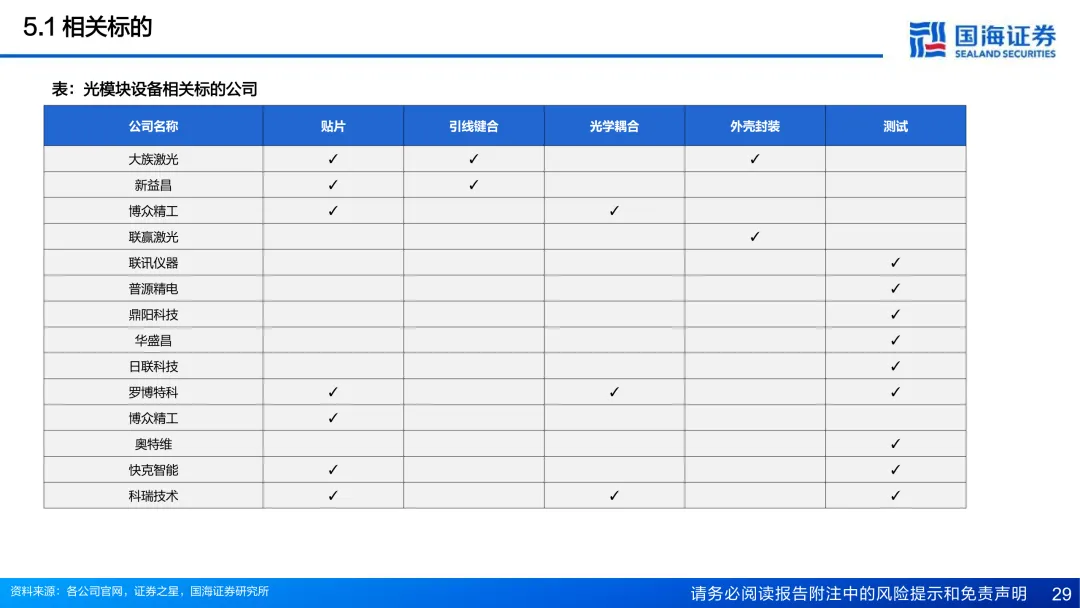Select the footer disclaimer 请务必阅读报告附注中的风险提示和免责声明

pyautogui.click(x=858, y=594)
